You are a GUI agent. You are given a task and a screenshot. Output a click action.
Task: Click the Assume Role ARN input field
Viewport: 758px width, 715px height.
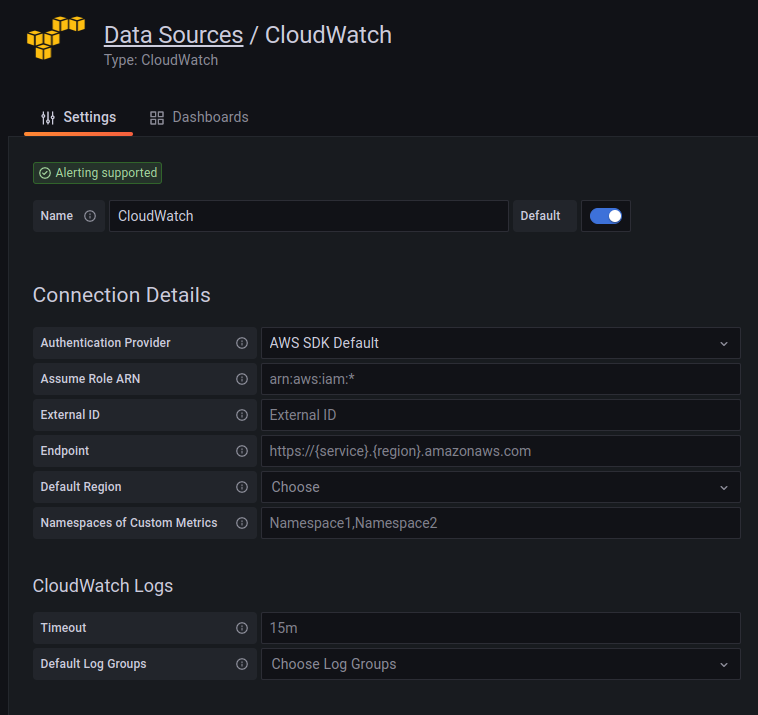pyautogui.click(x=501, y=379)
